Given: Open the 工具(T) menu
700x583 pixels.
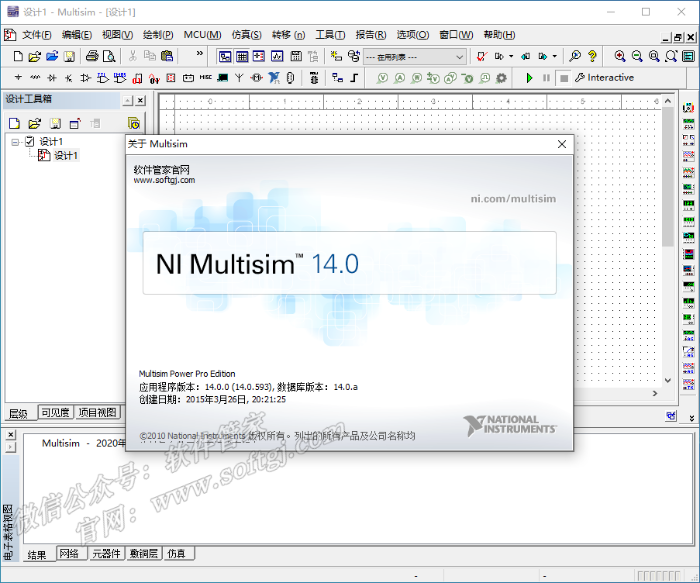Looking at the screenshot, I should click(x=330, y=35).
